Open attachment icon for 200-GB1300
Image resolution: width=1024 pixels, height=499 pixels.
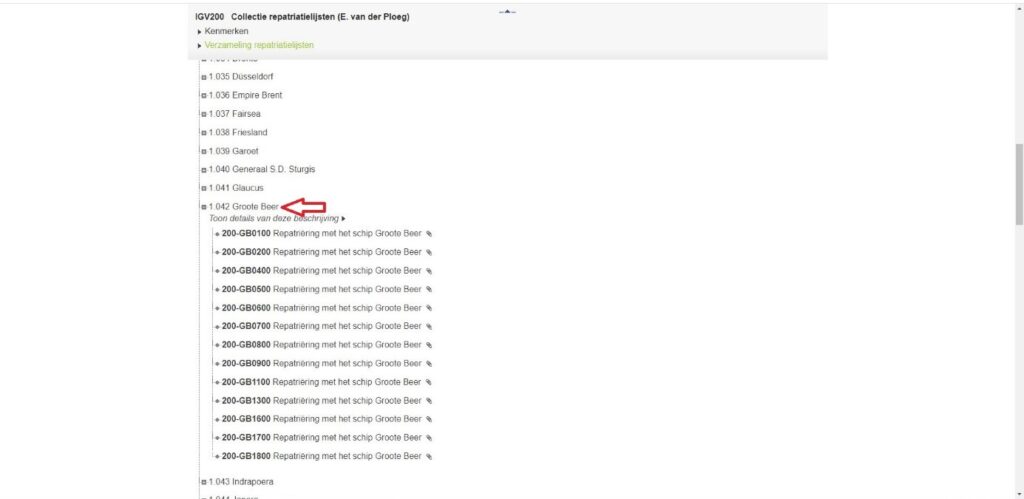tap(429, 401)
